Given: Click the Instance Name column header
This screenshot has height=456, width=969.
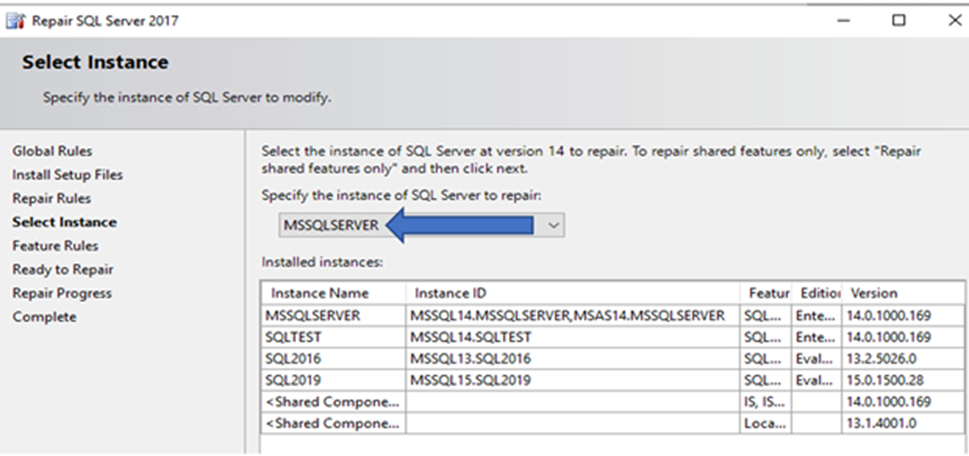Looking at the screenshot, I should (x=320, y=293).
